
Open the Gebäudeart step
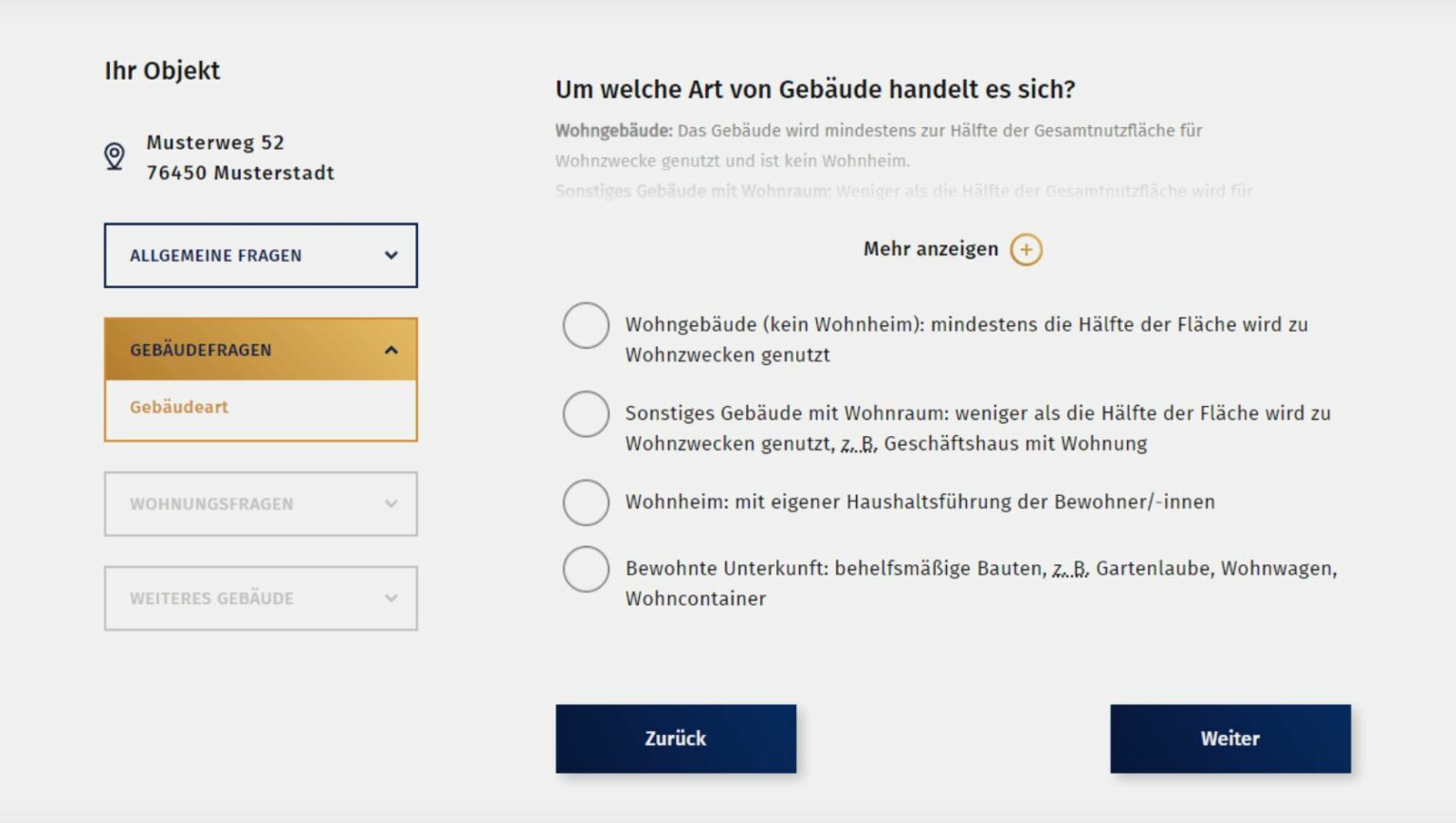177,407
